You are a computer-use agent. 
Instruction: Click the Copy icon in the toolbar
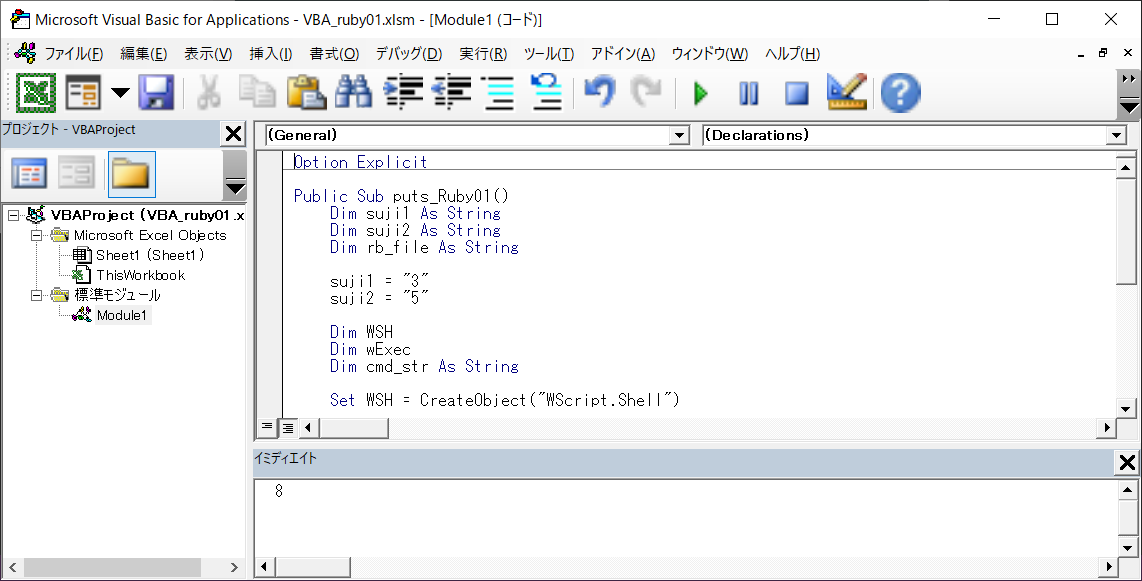pos(258,93)
